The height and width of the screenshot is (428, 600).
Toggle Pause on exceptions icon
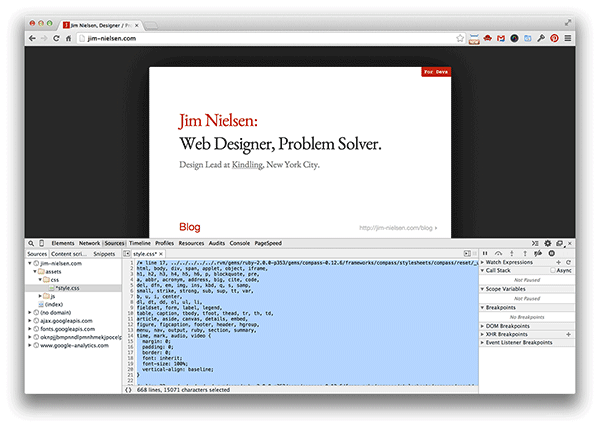[x=551, y=253]
